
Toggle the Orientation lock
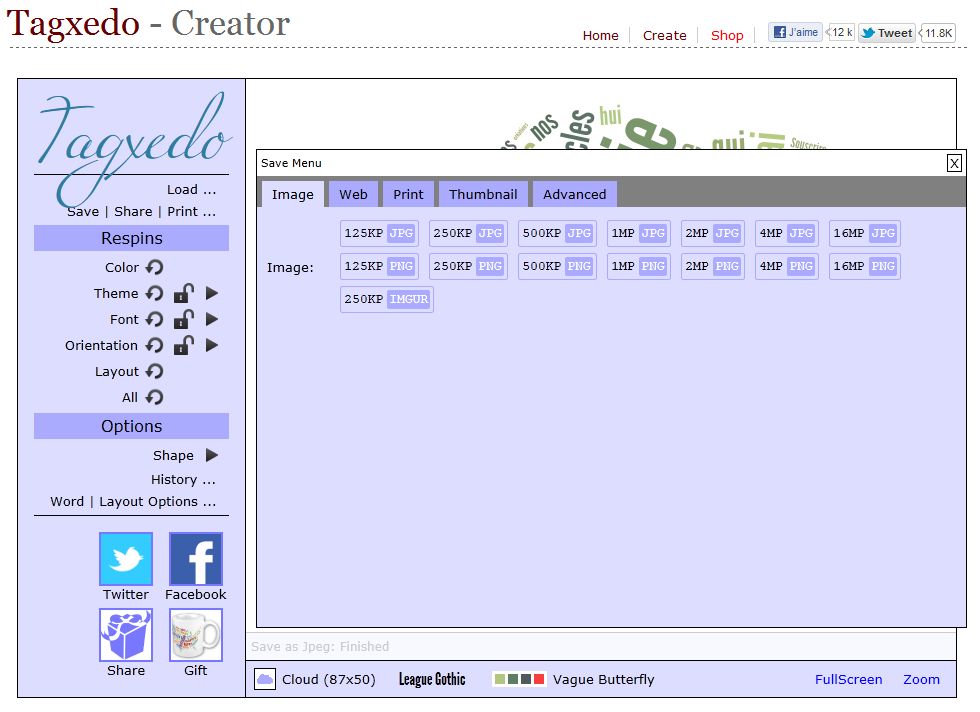point(184,345)
